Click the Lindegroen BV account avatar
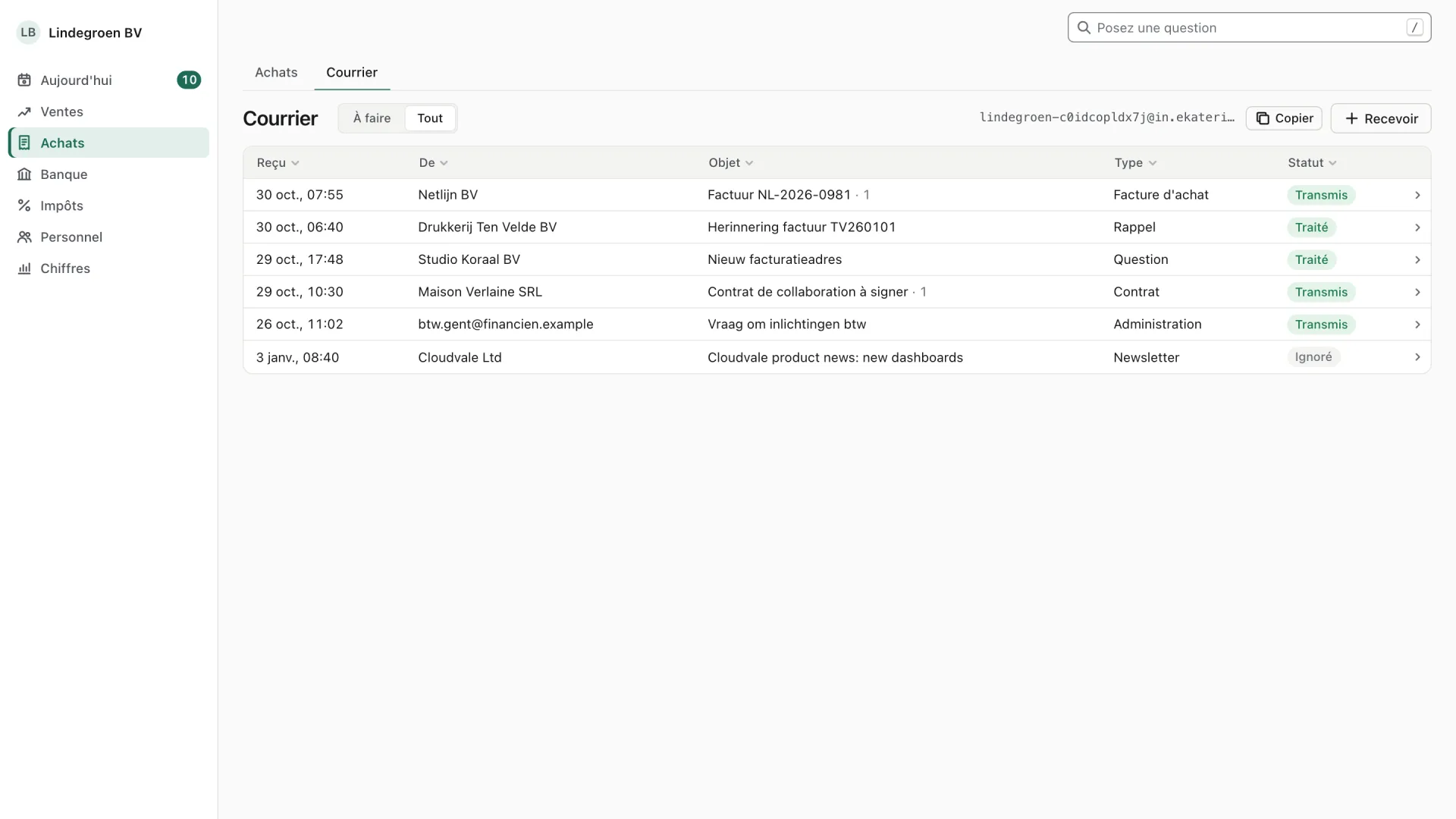The width and height of the screenshot is (1456, 819). point(28,33)
